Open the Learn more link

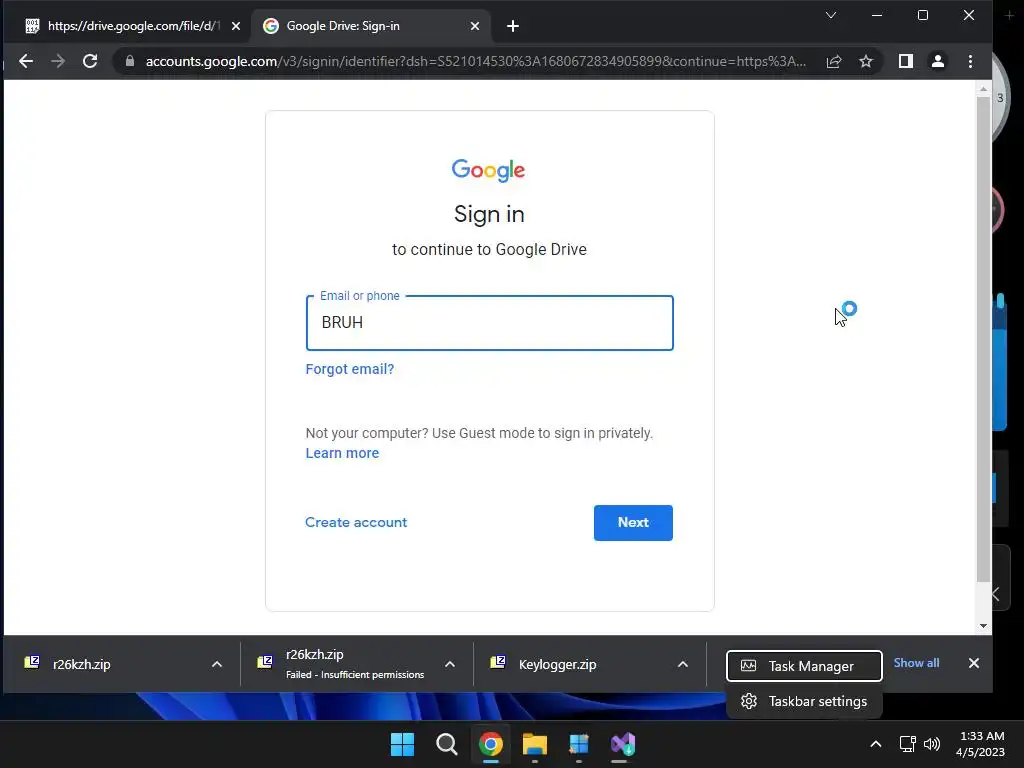[x=342, y=453]
